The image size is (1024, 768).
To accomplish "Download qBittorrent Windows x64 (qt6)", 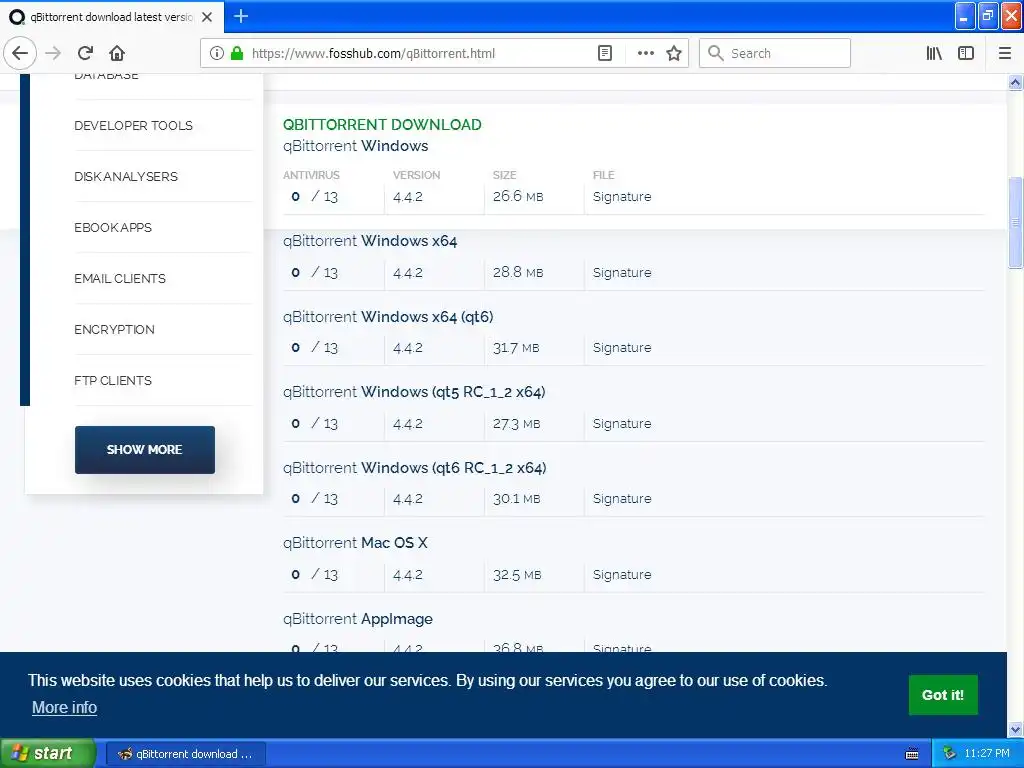I will (388, 317).
